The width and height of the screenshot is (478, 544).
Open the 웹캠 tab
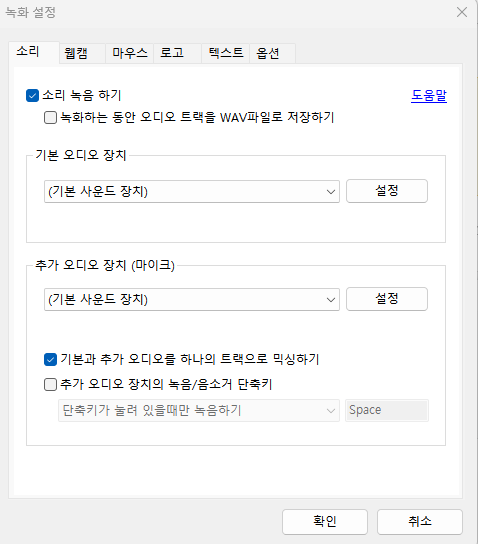(x=82, y=54)
